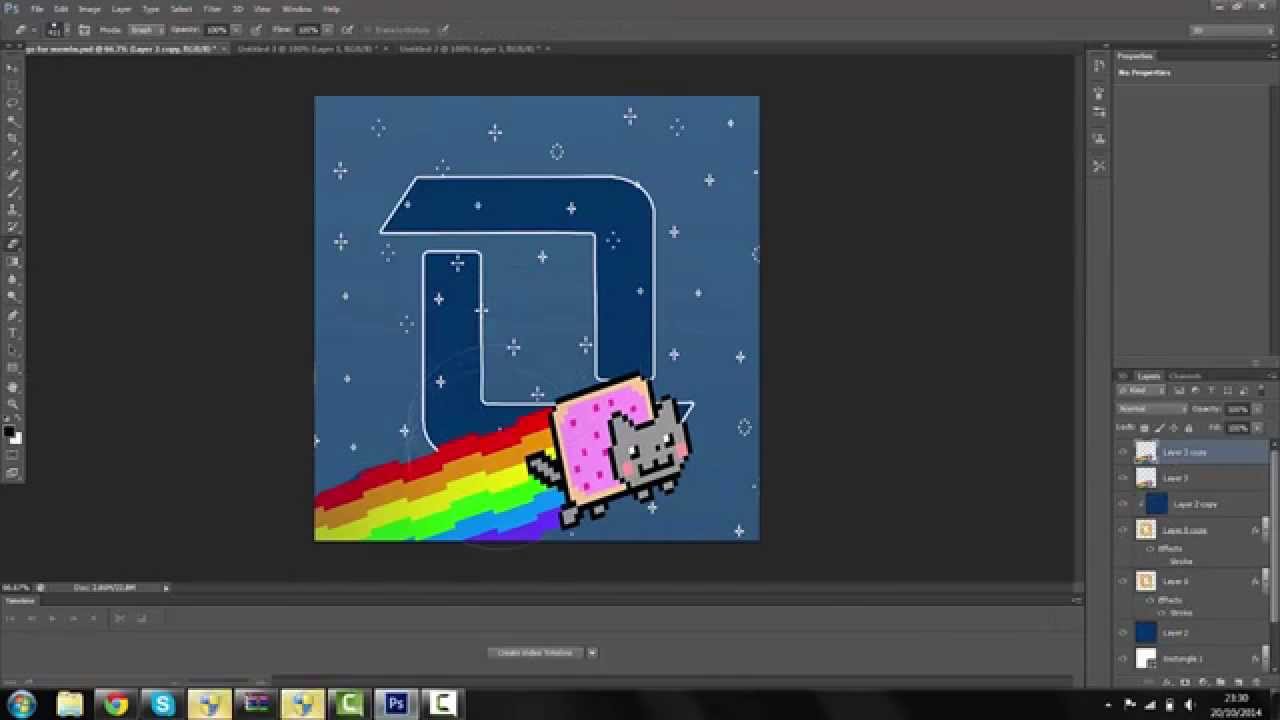Select the Clone Stamp tool

pyautogui.click(x=13, y=209)
